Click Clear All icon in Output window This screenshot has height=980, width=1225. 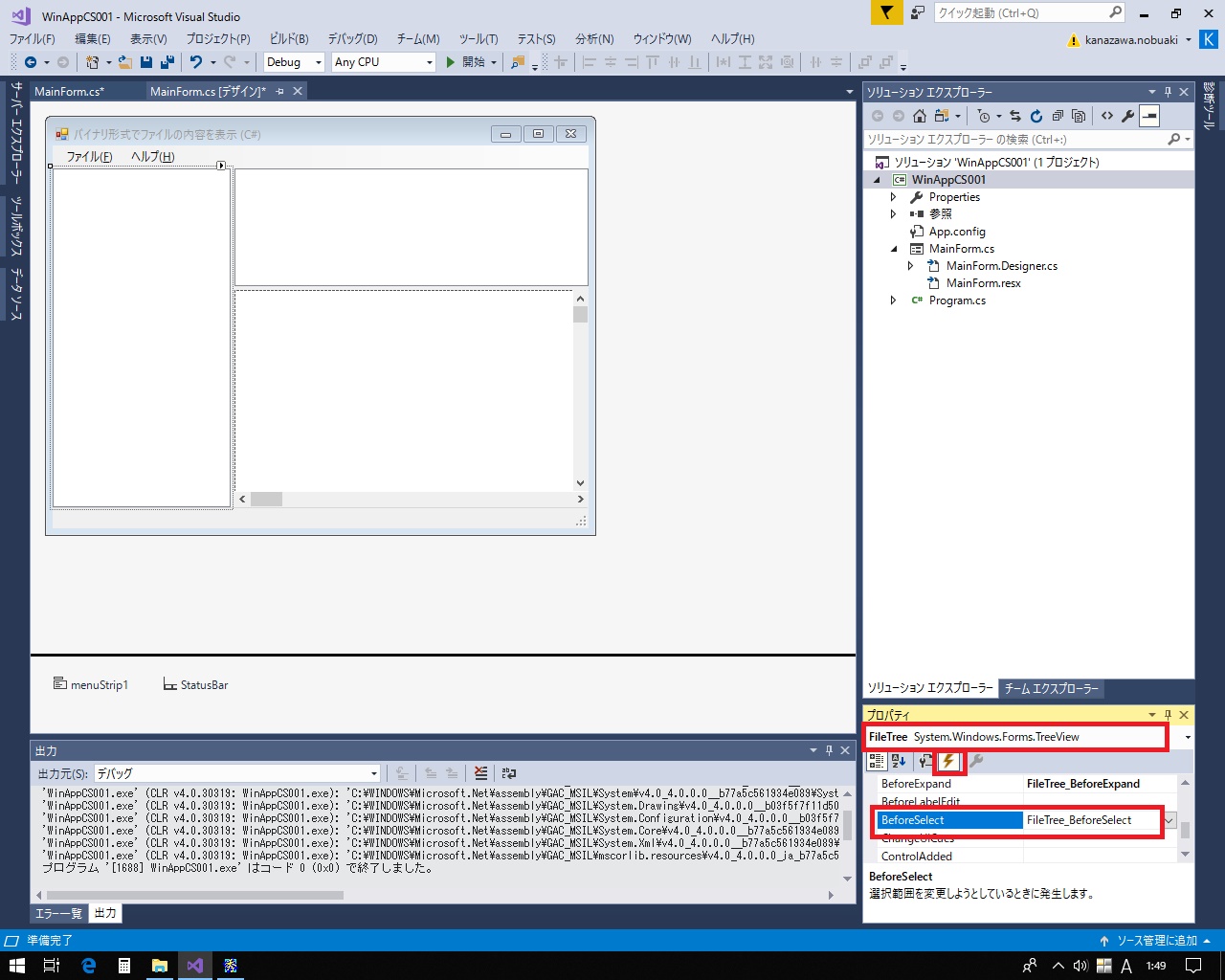[480, 773]
